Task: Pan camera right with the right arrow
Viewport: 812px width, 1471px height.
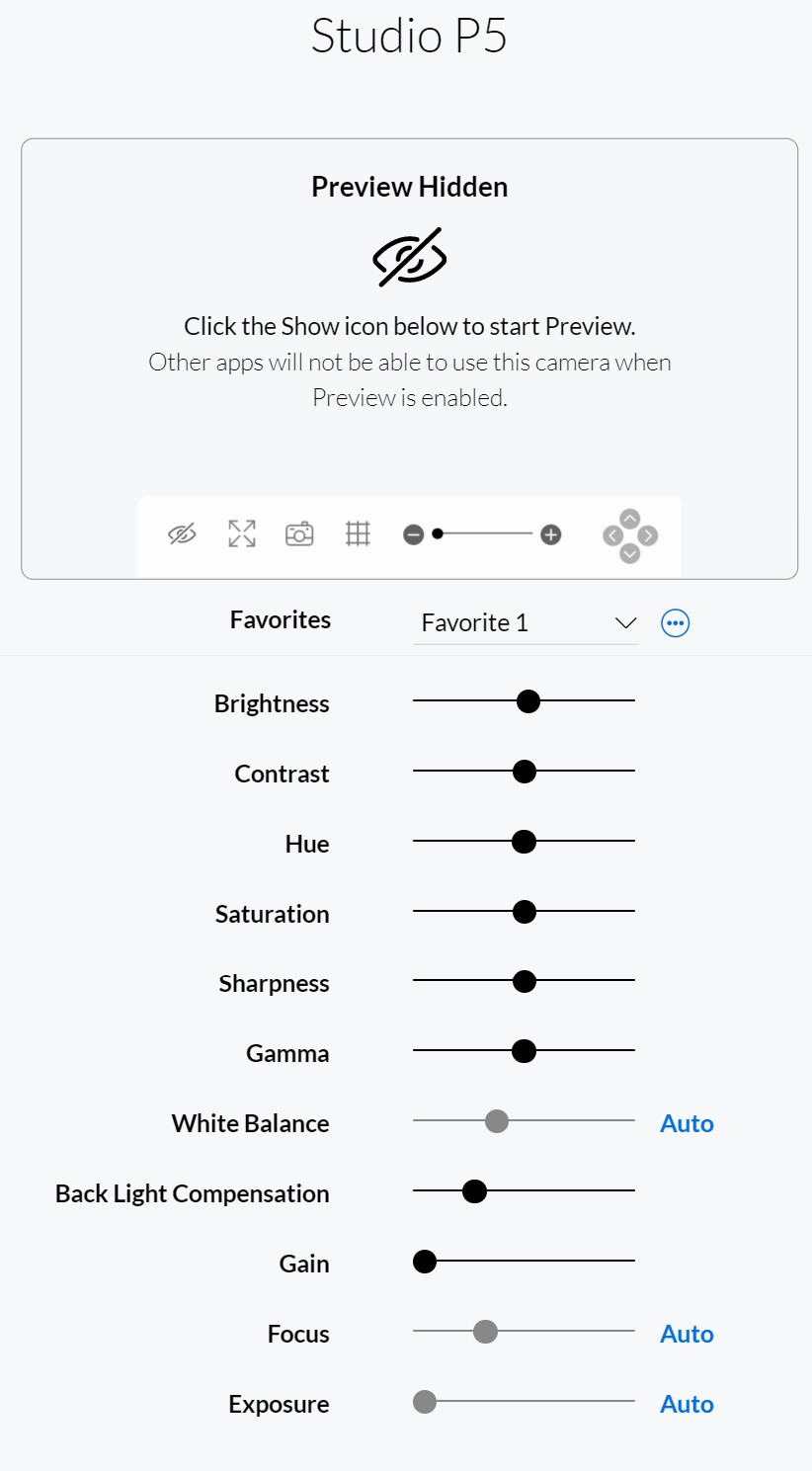Action: coord(648,535)
